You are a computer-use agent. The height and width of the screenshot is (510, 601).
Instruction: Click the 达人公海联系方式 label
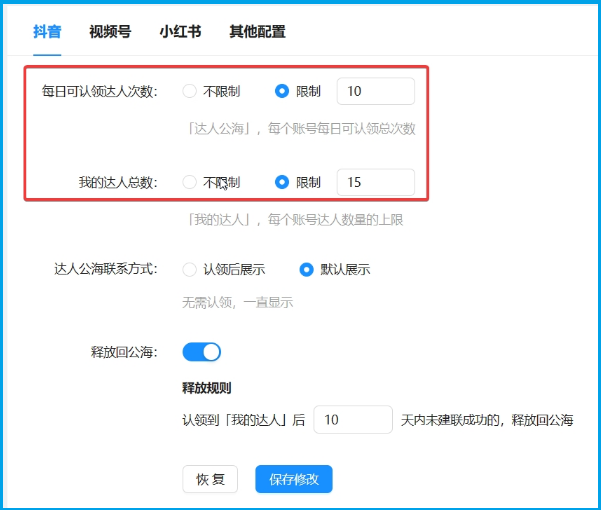point(106,269)
